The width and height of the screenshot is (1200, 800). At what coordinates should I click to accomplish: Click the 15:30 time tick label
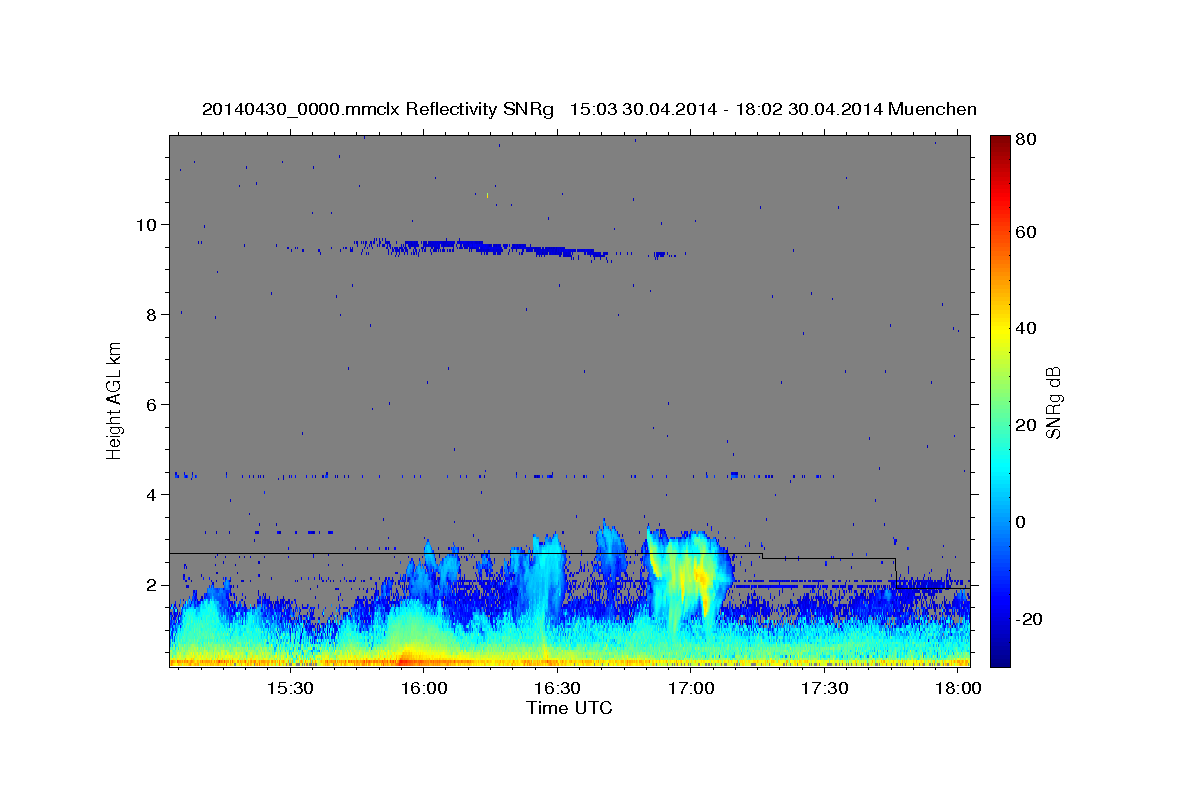pos(291,689)
